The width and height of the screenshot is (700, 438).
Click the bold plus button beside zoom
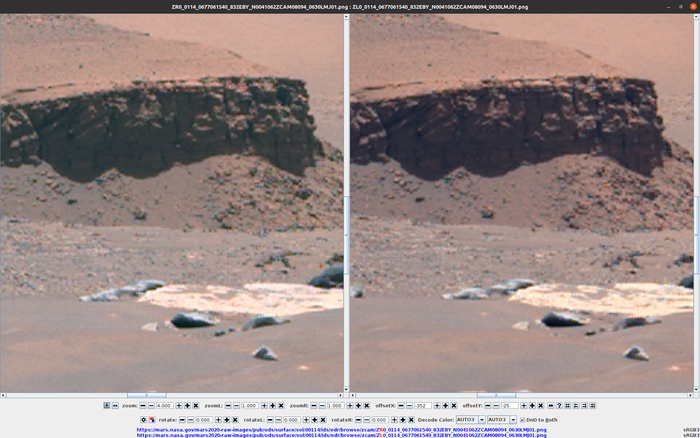point(187,406)
